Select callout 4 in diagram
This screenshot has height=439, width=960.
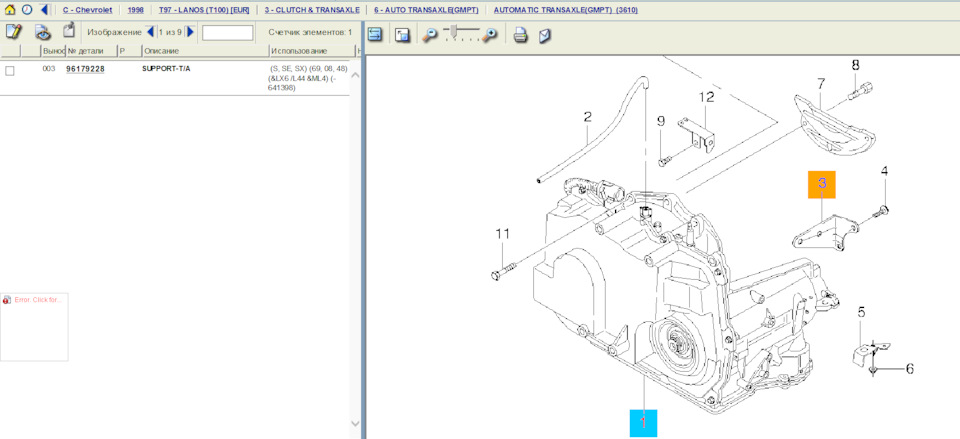point(885,172)
